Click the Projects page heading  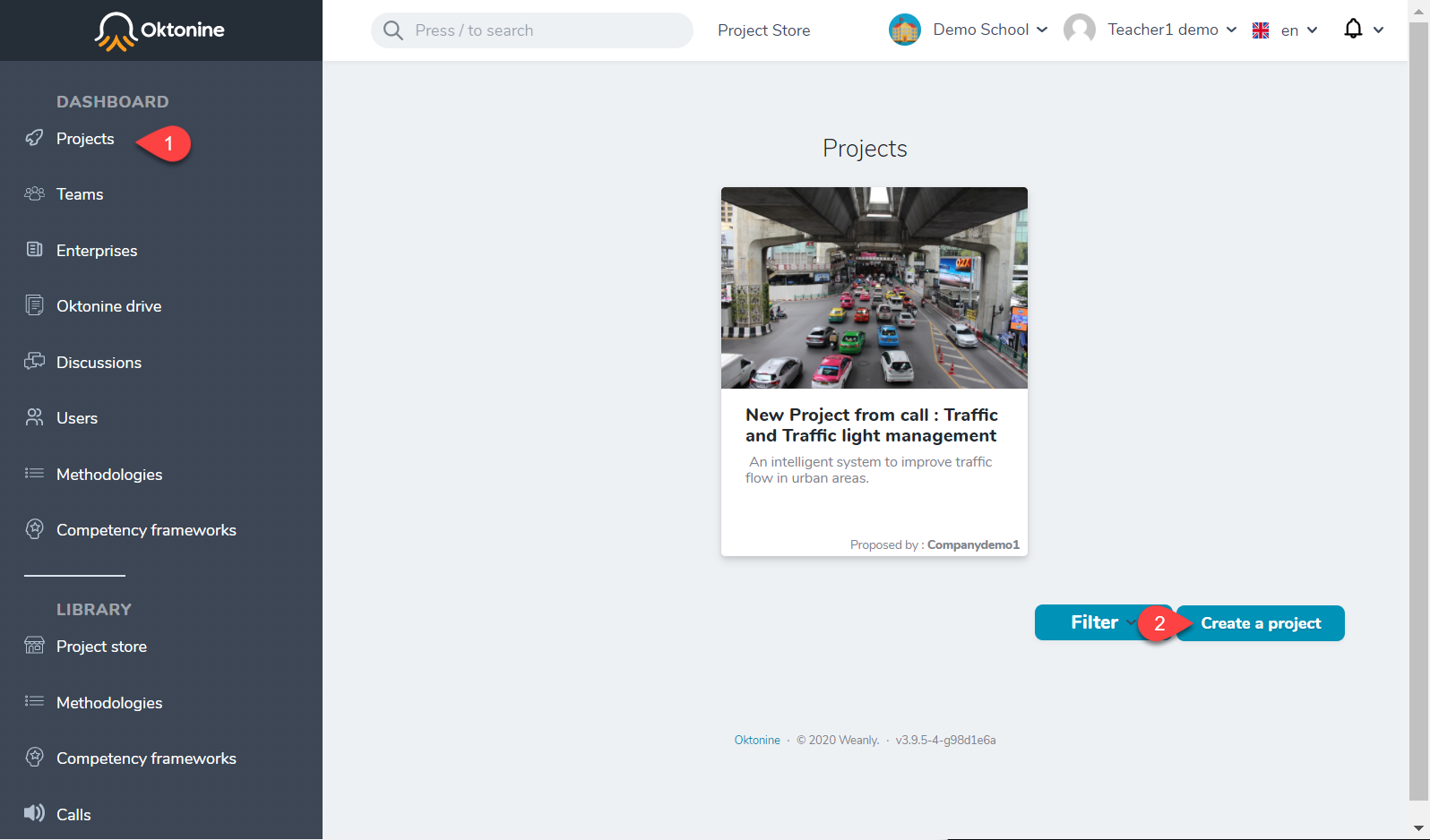865,149
